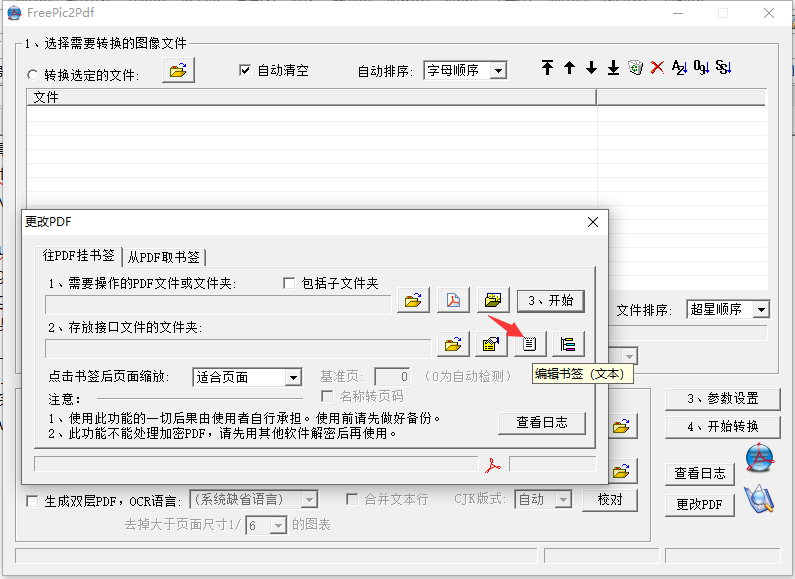Click the 更改PDF button in main window

(700, 504)
